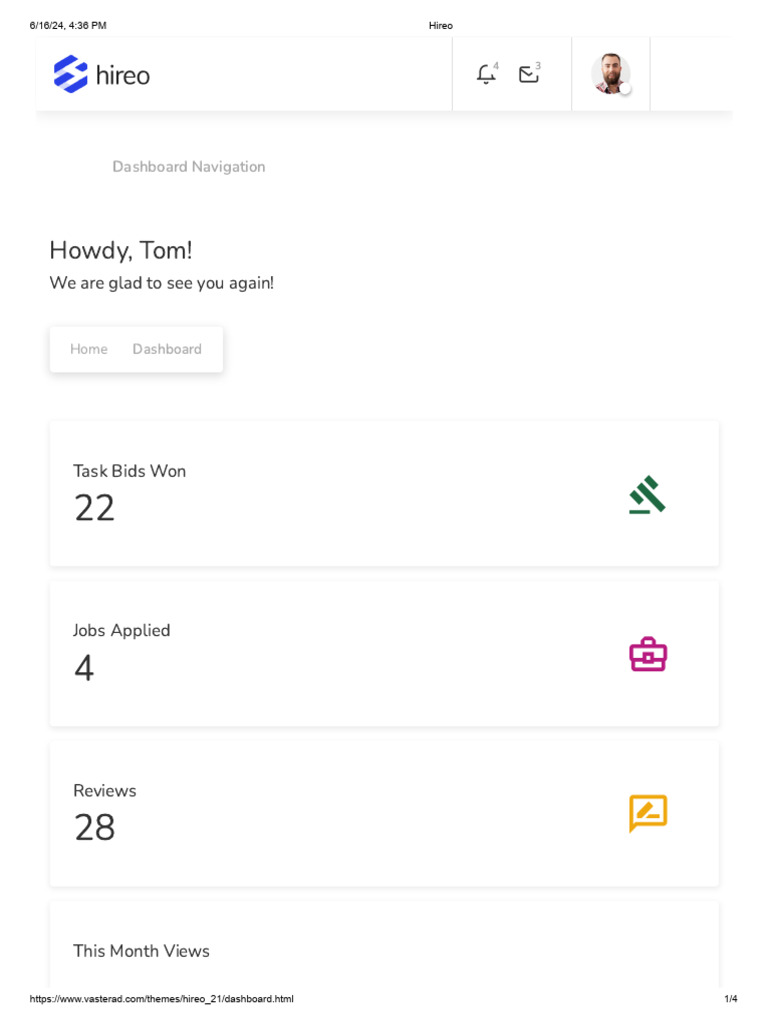Open the user avatar menu
This screenshot has width=768, height=1024.
610,74
